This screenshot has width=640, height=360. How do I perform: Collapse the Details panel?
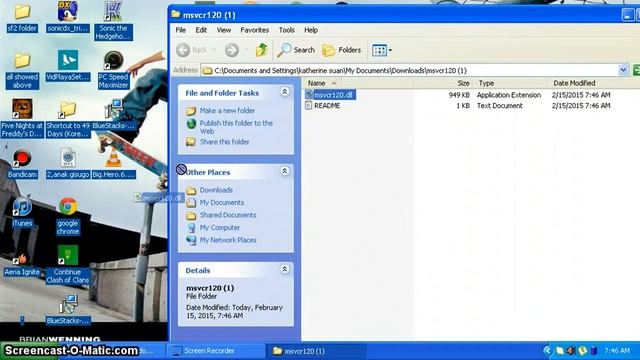tap(284, 269)
